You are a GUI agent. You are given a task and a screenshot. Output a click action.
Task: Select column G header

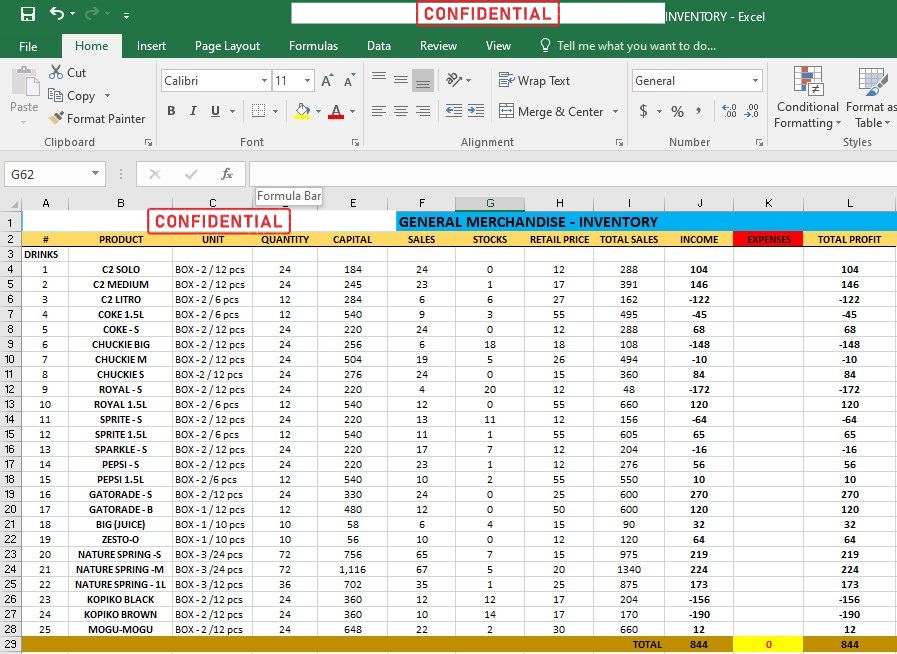(x=490, y=203)
